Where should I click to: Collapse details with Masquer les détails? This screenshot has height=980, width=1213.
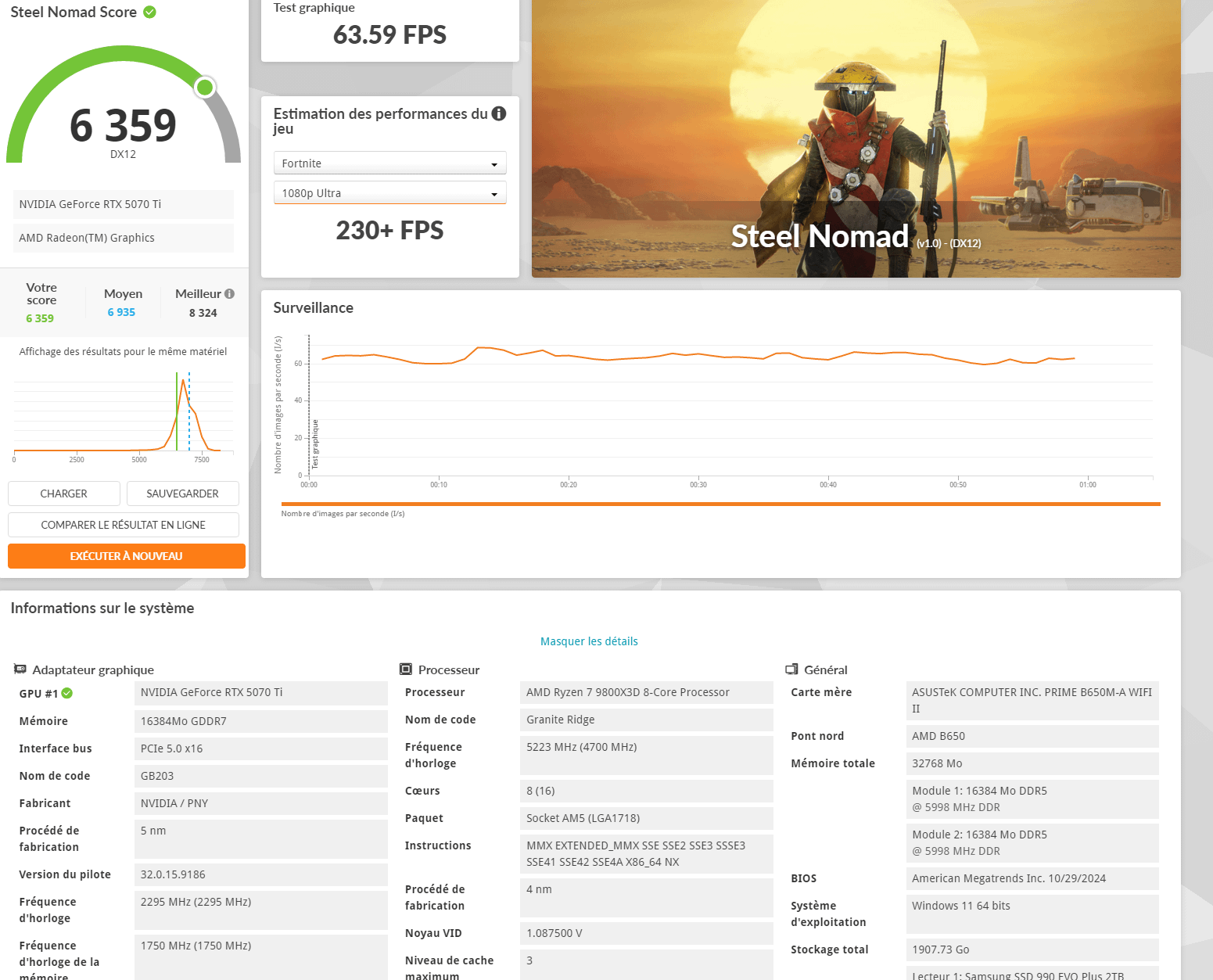coord(589,641)
